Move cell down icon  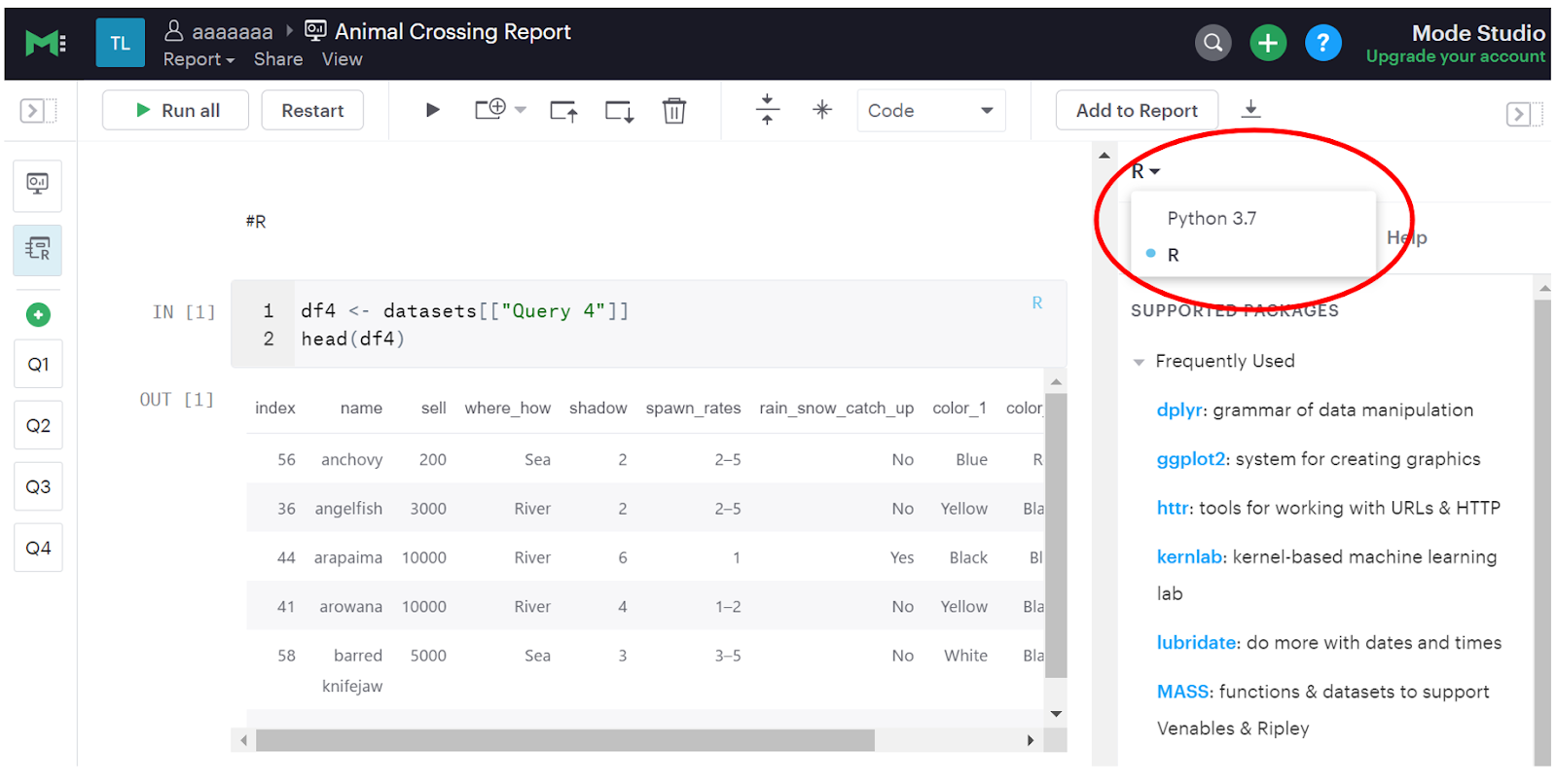[620, 111]
